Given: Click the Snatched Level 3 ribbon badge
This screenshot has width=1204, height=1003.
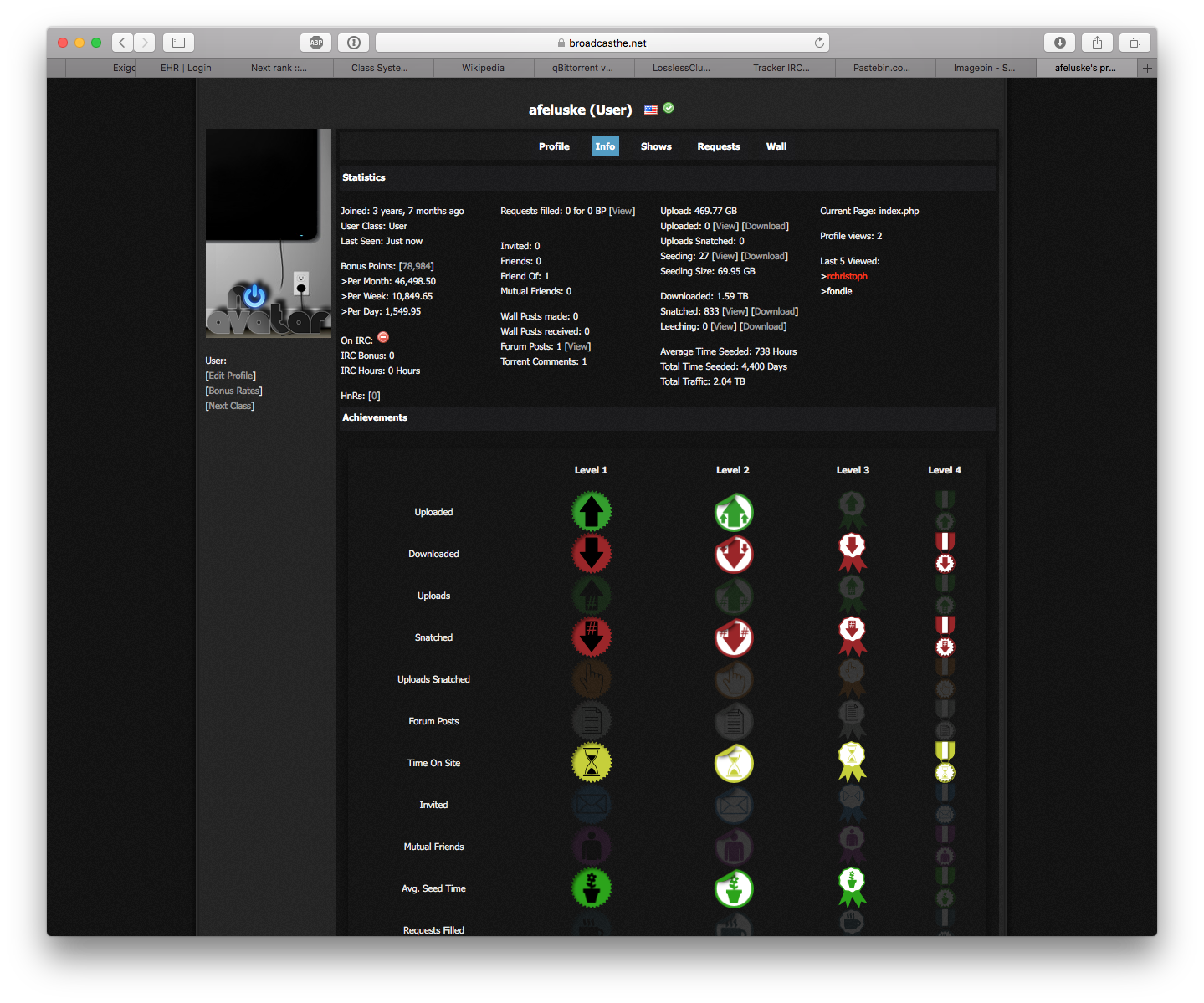Looking at the screenshot, I should coord(853,637).
